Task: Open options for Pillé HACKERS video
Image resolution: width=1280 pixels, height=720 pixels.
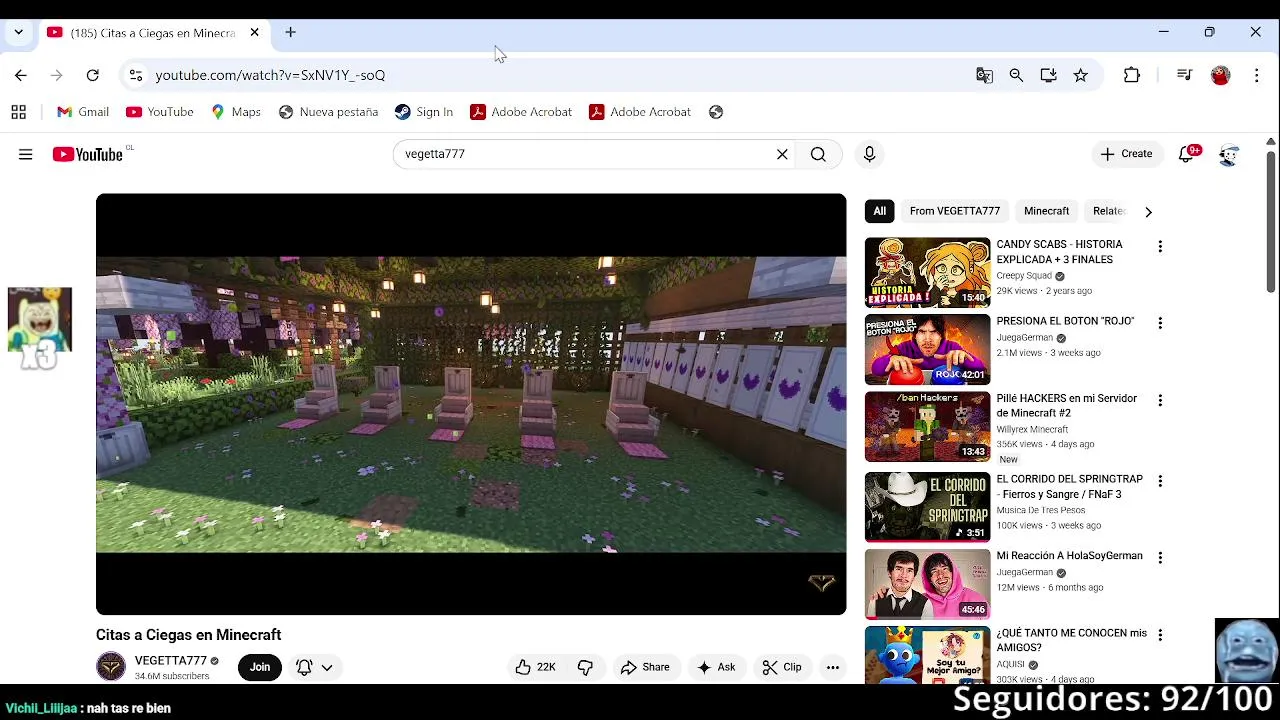Action: pyautogui.click(x=1160, y=400)
